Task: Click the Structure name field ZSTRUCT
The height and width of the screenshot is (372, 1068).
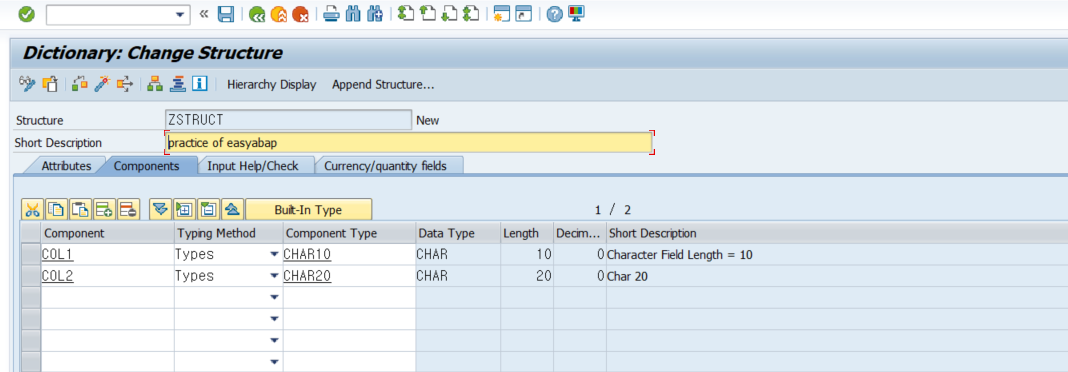Action: coord(289,120)
